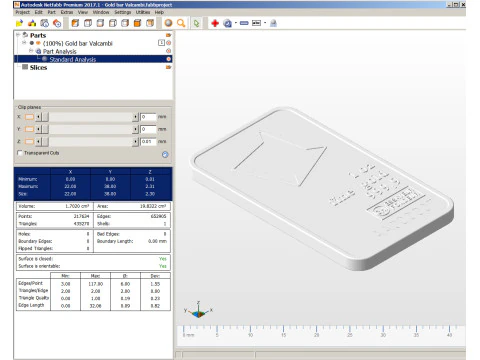
Task: Toggle the X clip plane button
Action: coord(30,117)
